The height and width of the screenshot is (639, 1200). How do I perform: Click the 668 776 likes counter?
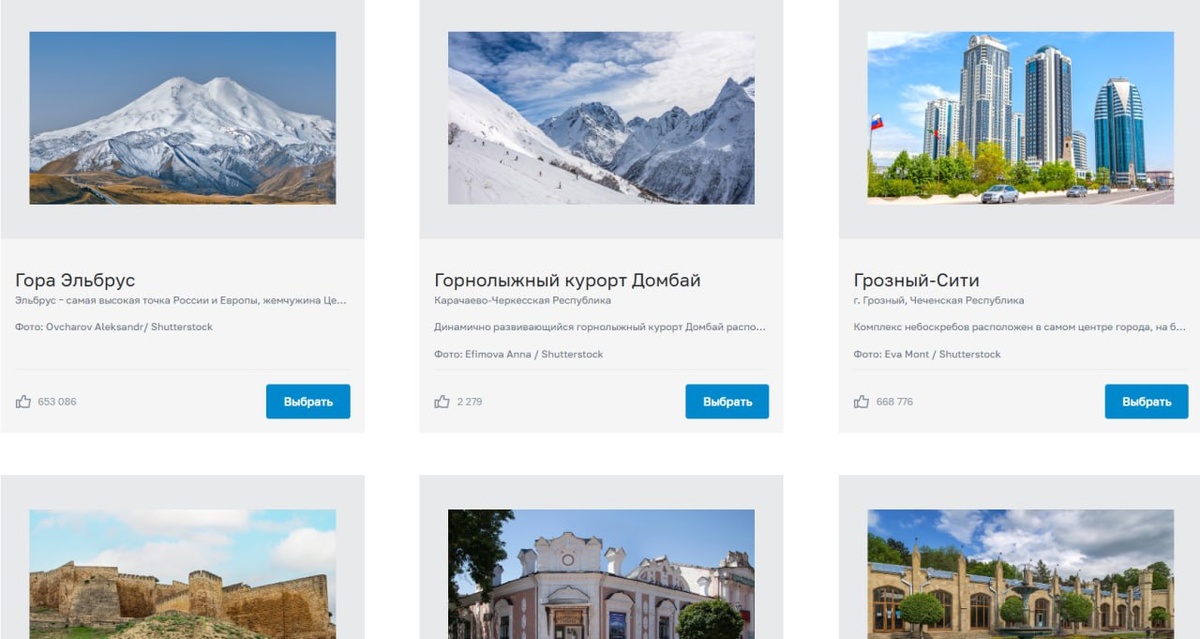tap(895, 402)
